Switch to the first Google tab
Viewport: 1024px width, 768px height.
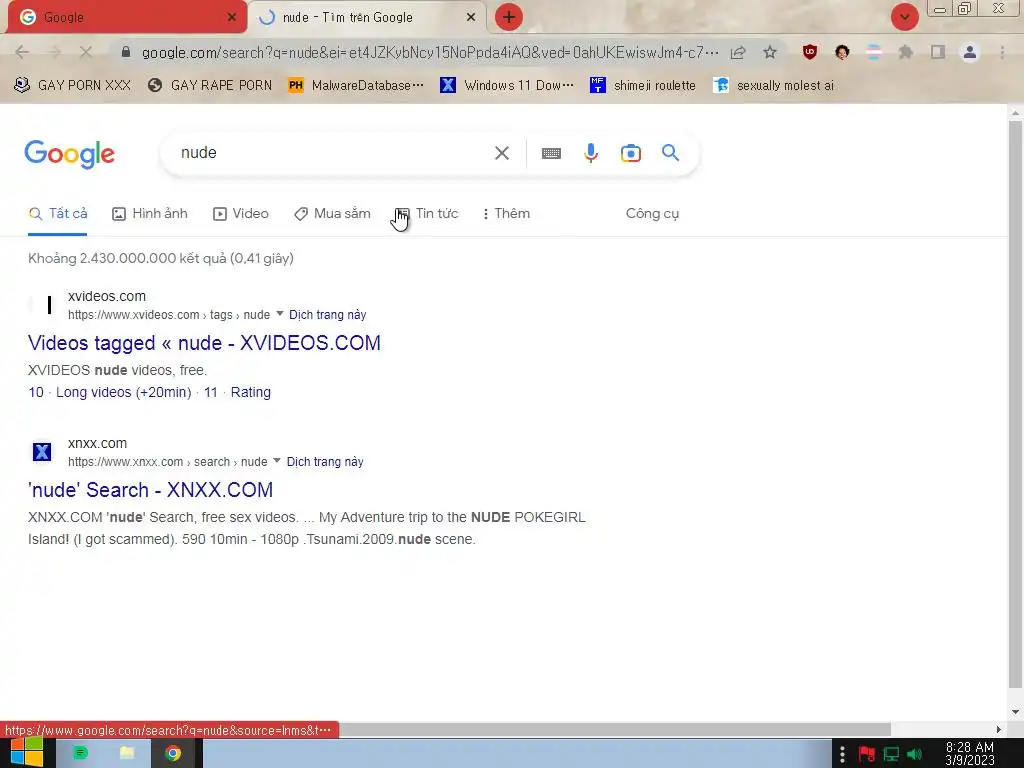pos(124,17)
